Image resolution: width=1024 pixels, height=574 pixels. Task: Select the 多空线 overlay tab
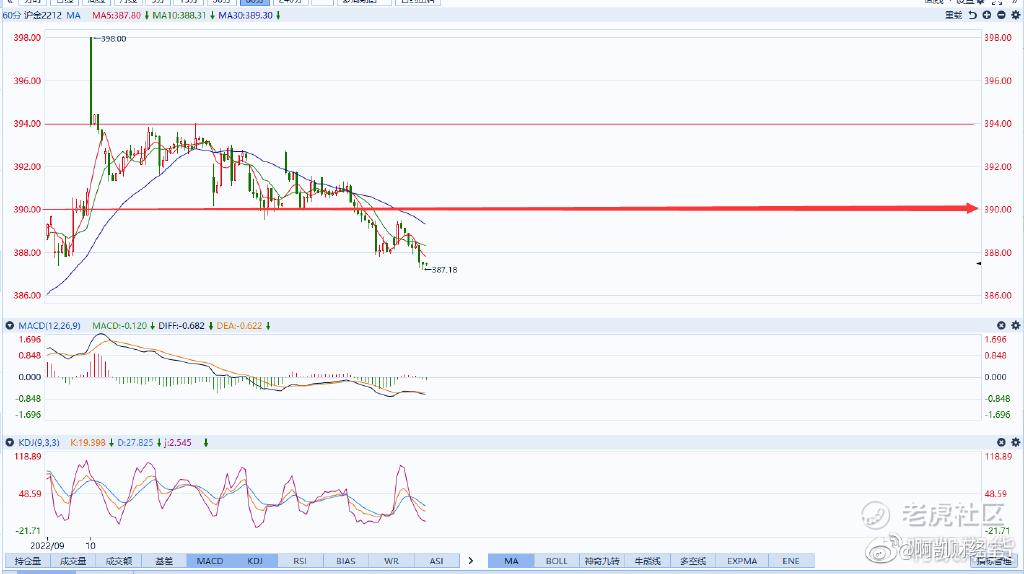pos(693,561)
